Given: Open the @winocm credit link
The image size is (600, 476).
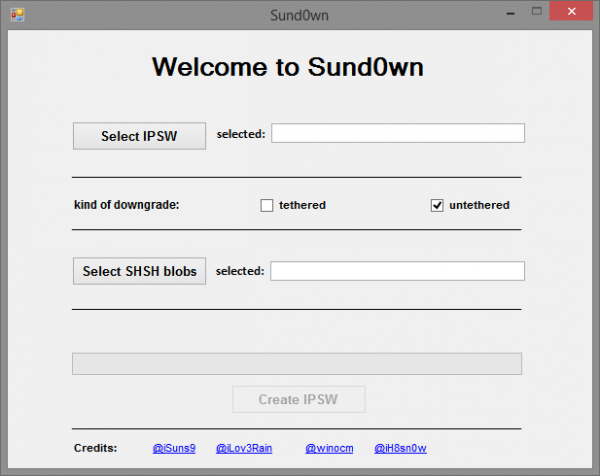Looking at the screenshot, I should pyautogui.click(x=329, y=448).
